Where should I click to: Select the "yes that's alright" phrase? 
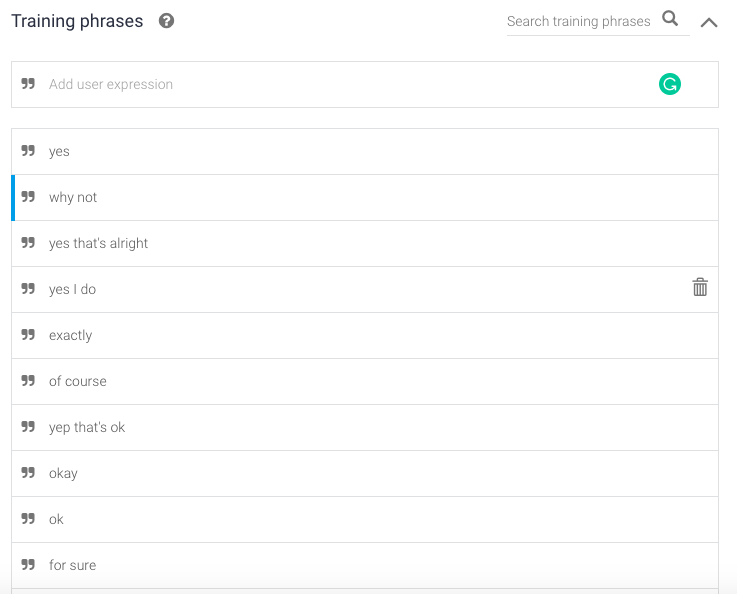365,243
